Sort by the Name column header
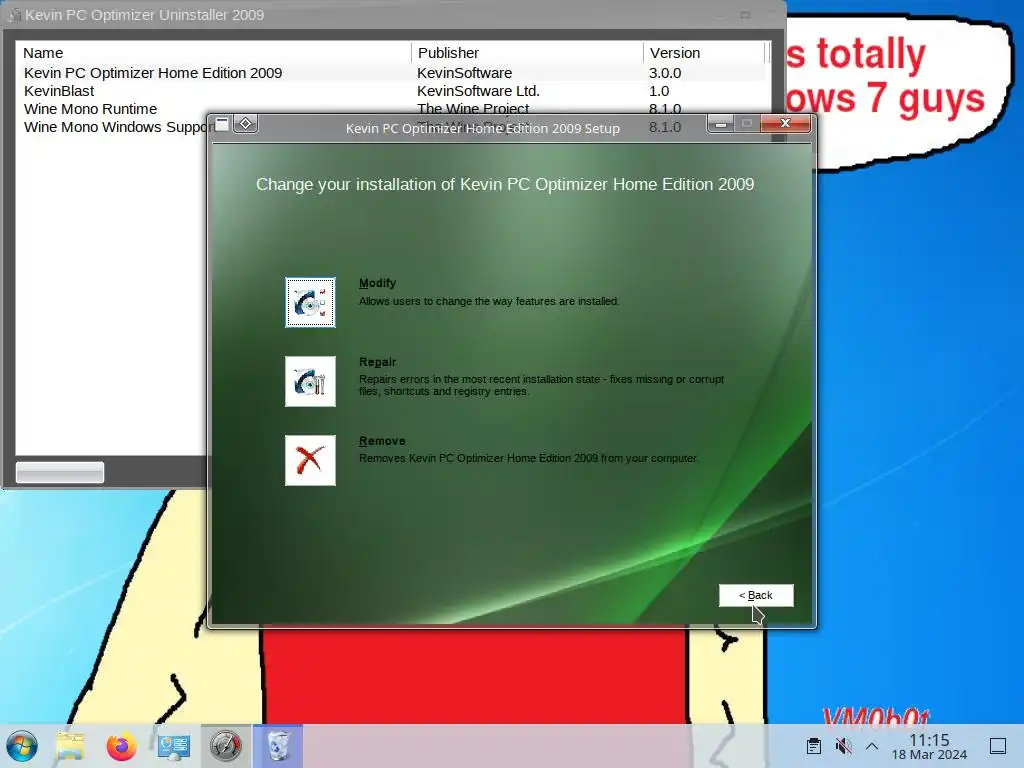 [x=214, y=53]
